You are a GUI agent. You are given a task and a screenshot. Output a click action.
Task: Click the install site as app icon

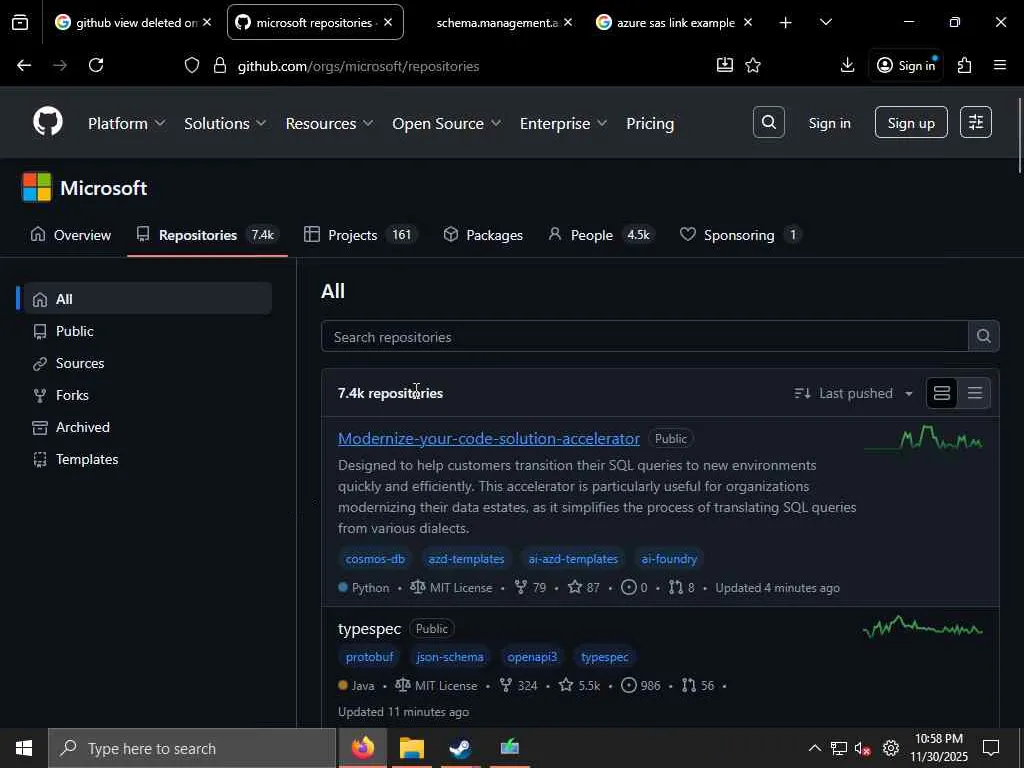point(725,65)
